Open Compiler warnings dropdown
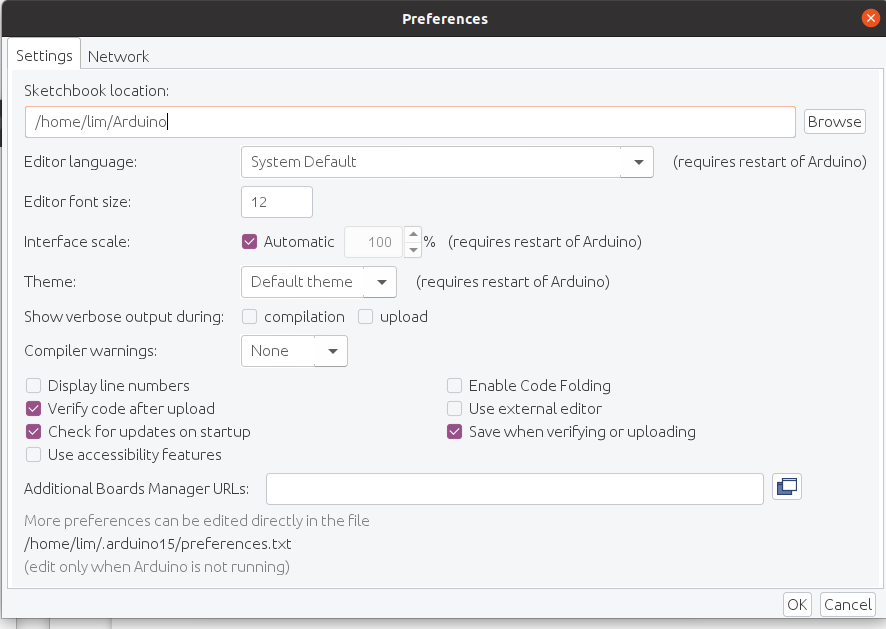 (332, 351)
